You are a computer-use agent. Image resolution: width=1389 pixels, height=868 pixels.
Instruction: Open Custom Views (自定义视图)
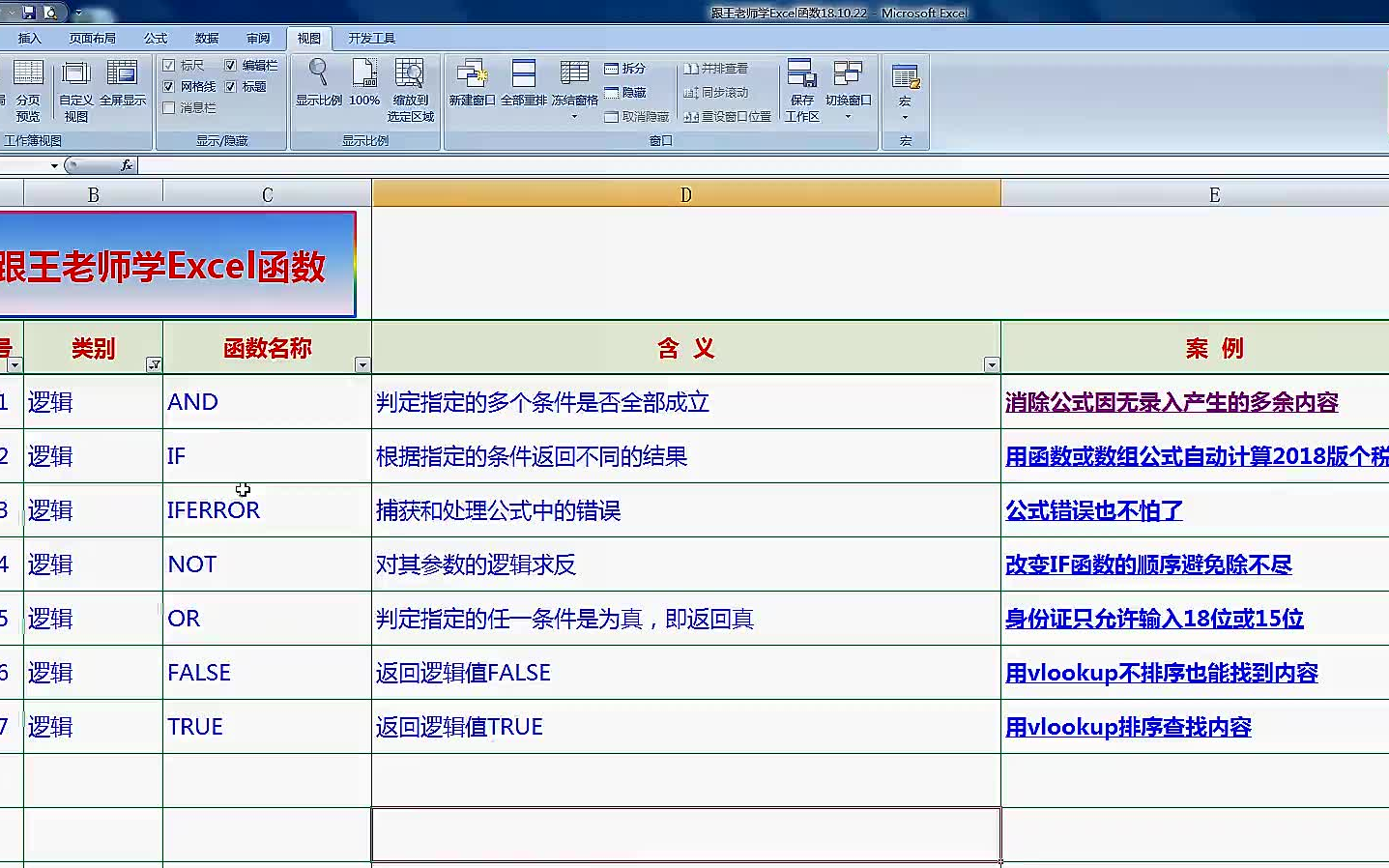click(x=76, y=90)
